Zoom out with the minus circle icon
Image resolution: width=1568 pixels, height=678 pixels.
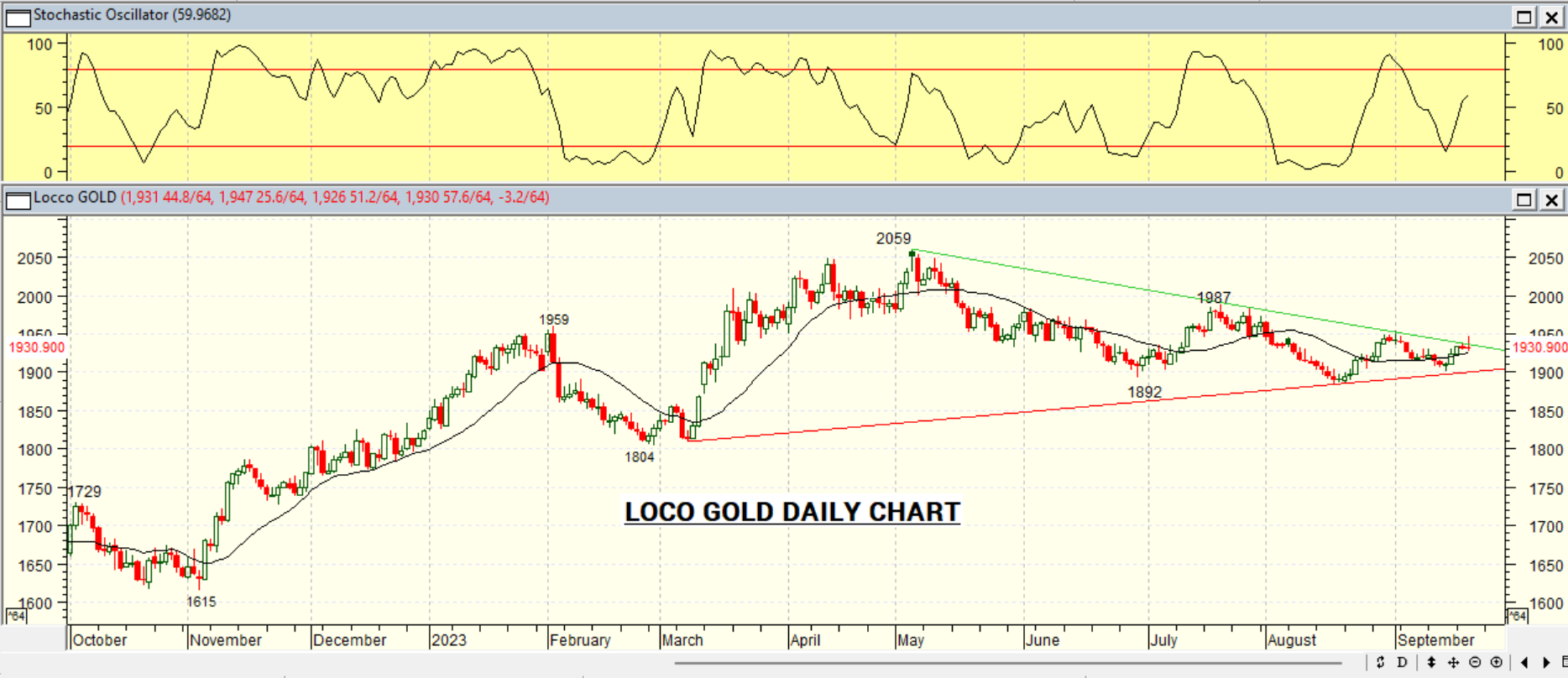pos(1475,662)
